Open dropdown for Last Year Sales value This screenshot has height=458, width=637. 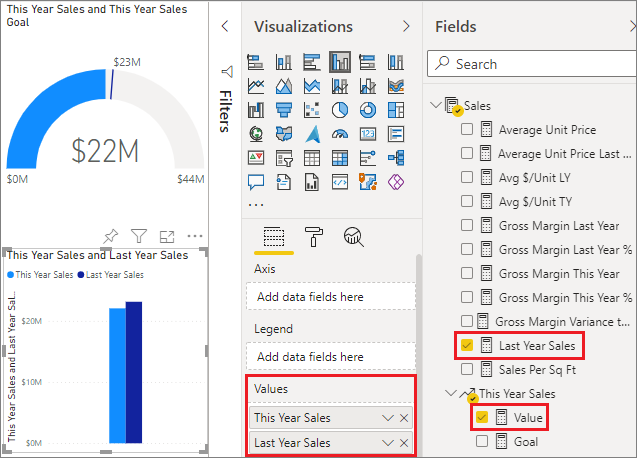click(388, 443)
